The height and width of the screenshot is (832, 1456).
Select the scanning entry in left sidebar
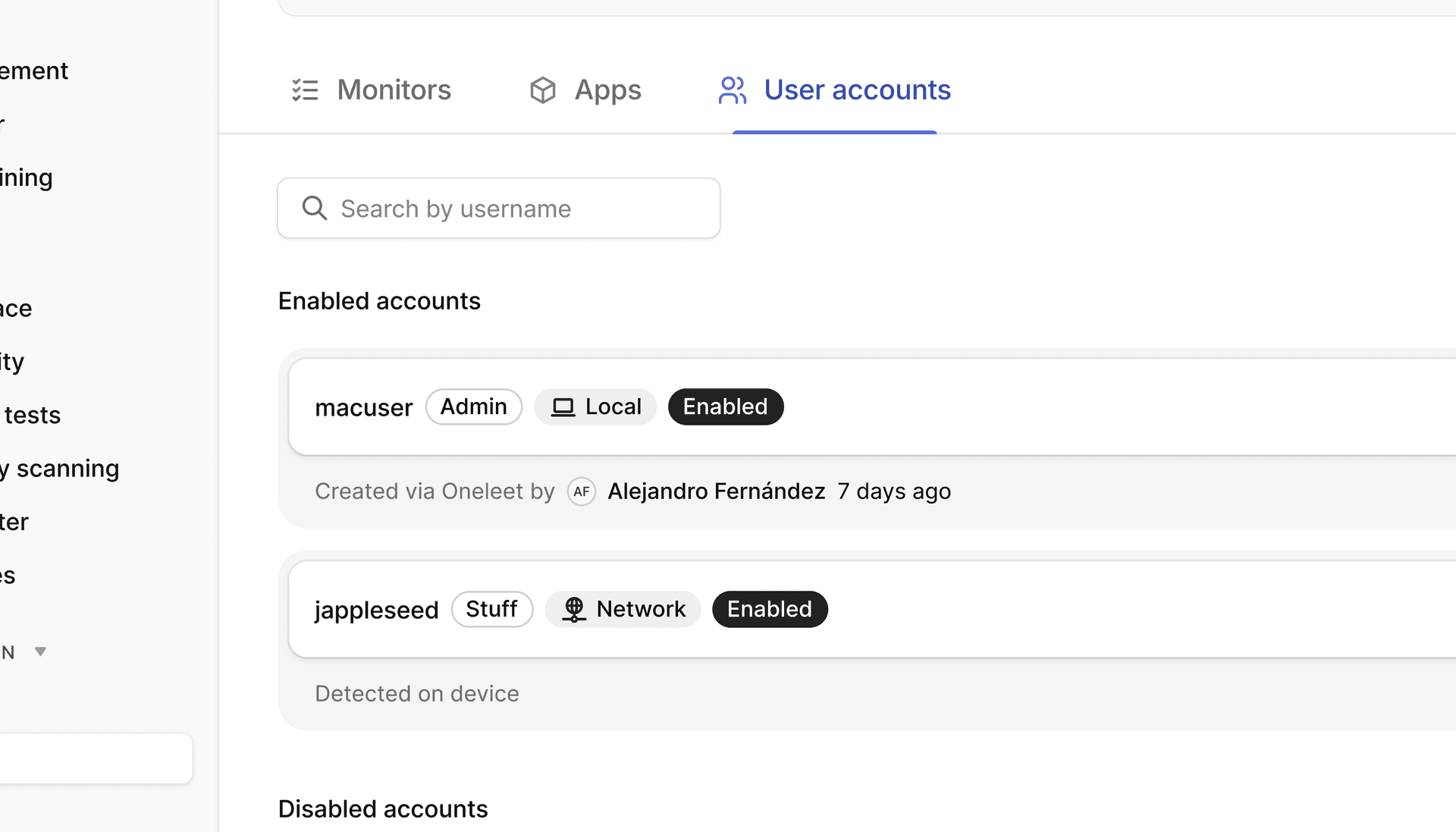(x=59, y=467)
